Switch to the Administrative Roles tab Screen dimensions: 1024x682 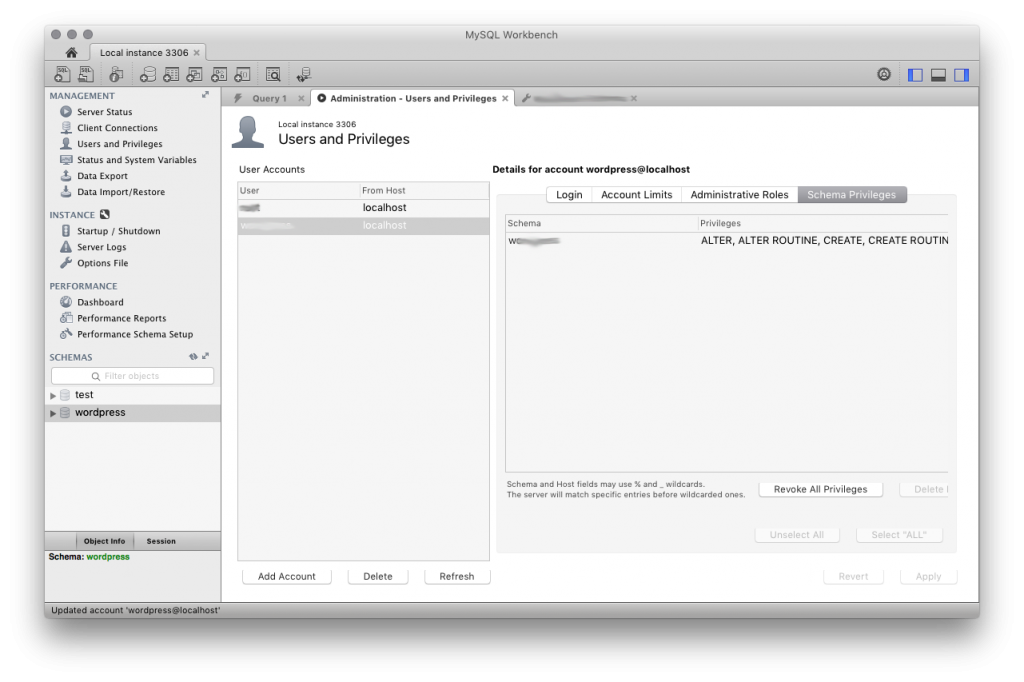(x=739, y=195)
